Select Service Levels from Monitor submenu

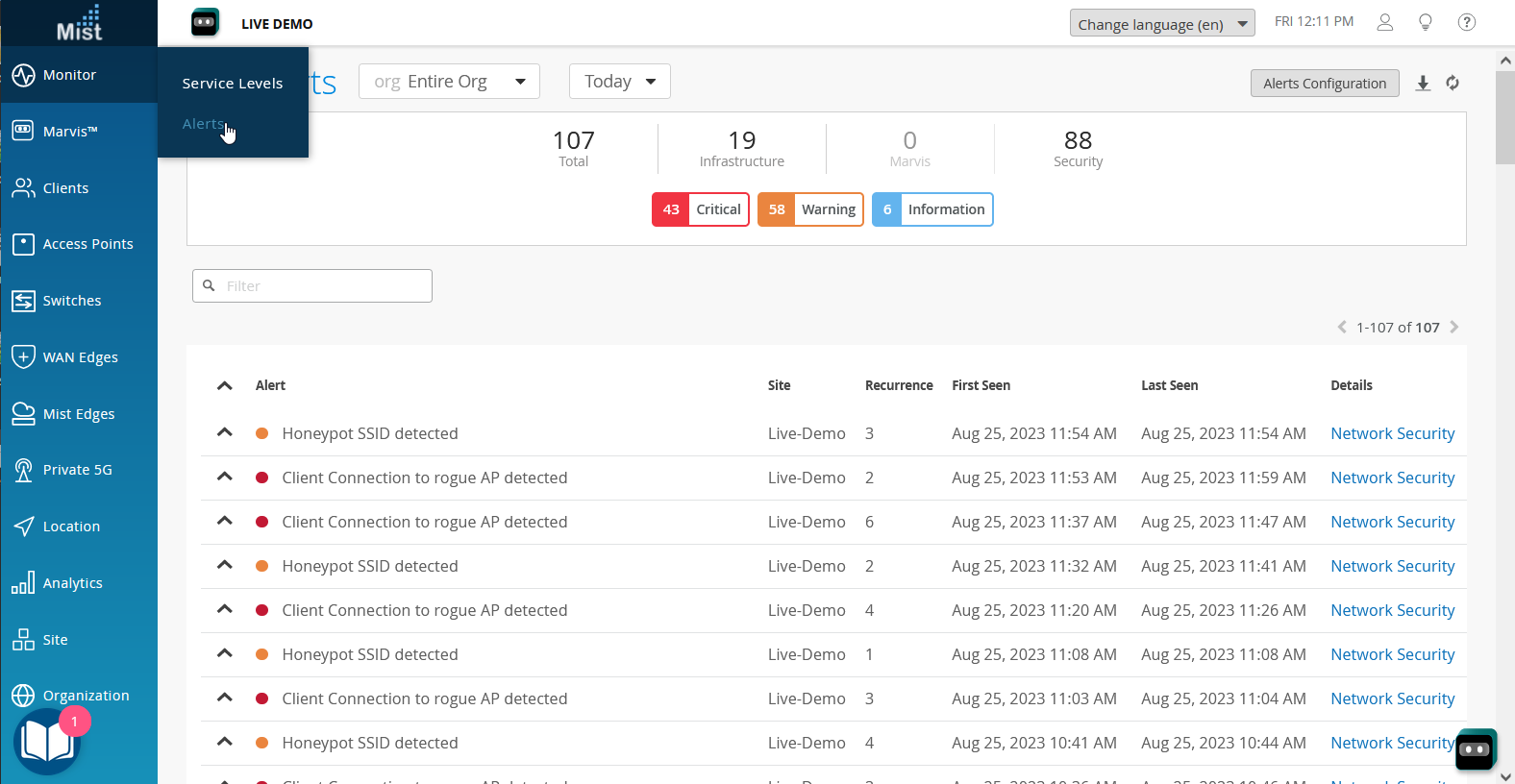[233, 84]
